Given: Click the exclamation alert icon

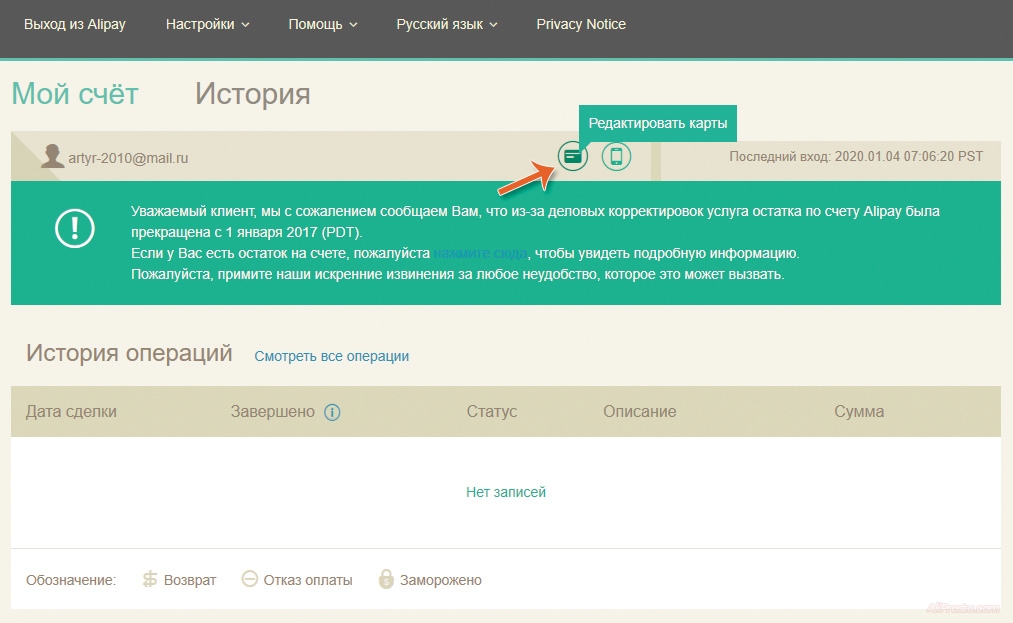Looking at the screenshot, I should (73, 229).
